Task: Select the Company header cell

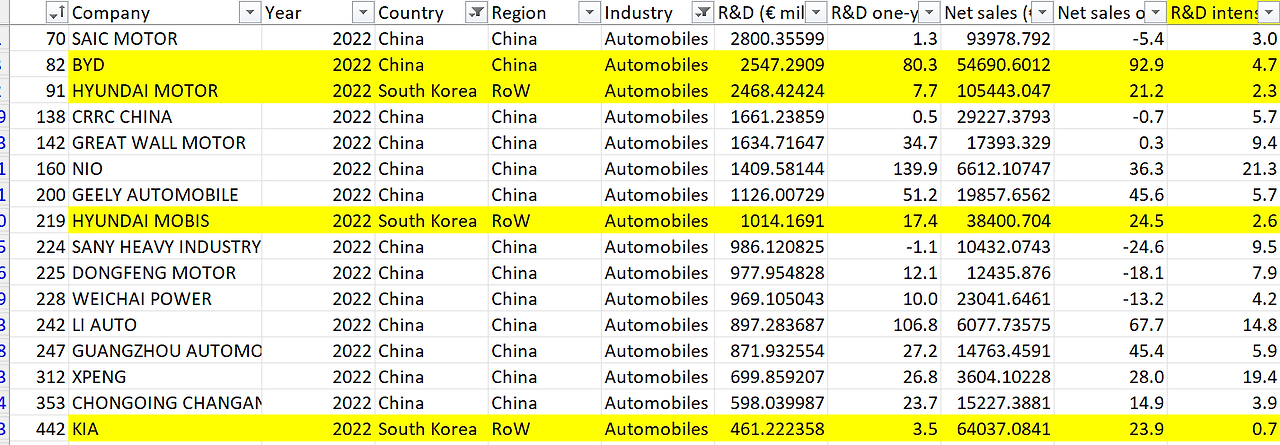Action: point(165,13)
